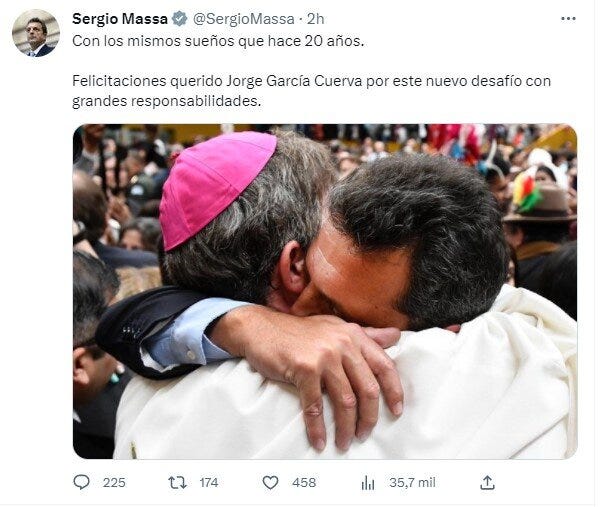Viewport: 605px width, 507px height.
Task: Click the share upload arrow icon
Action: click(487, 482)
